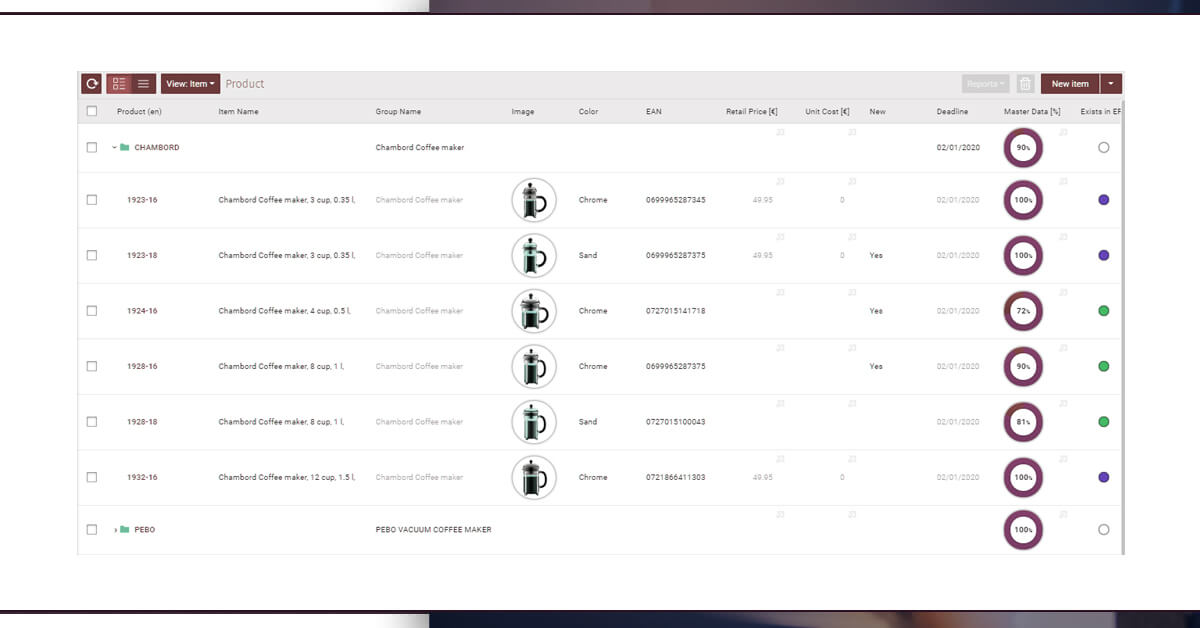Image resolution: width=1200 pixels, height=628 pixels.
Task: Click the purple status dot for 1932-16
Action: coord(1103,477)
